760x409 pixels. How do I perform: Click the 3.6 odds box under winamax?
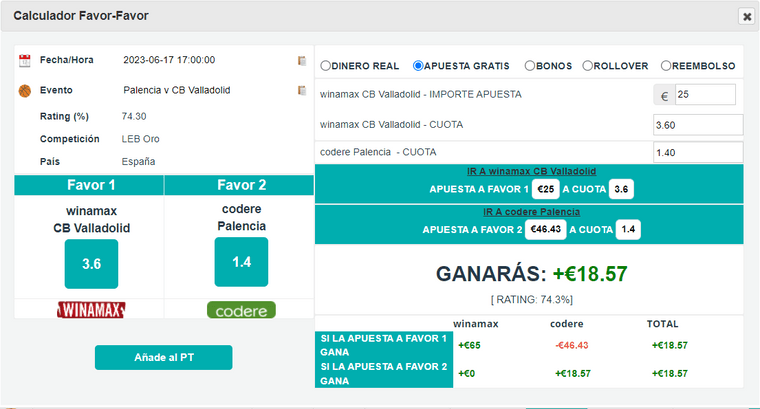(91, 264)
